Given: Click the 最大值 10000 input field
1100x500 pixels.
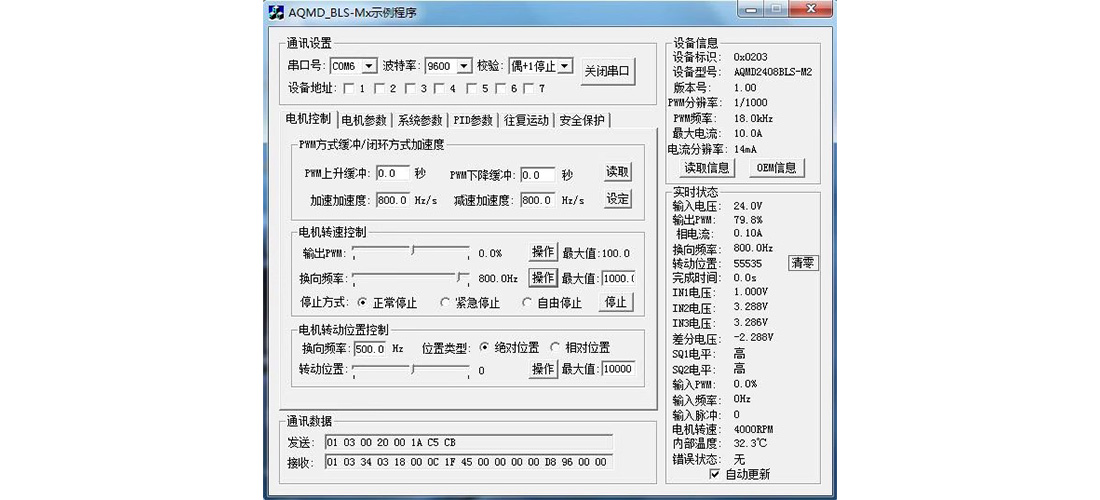Looking at the screenshot, I should [619, 370].
